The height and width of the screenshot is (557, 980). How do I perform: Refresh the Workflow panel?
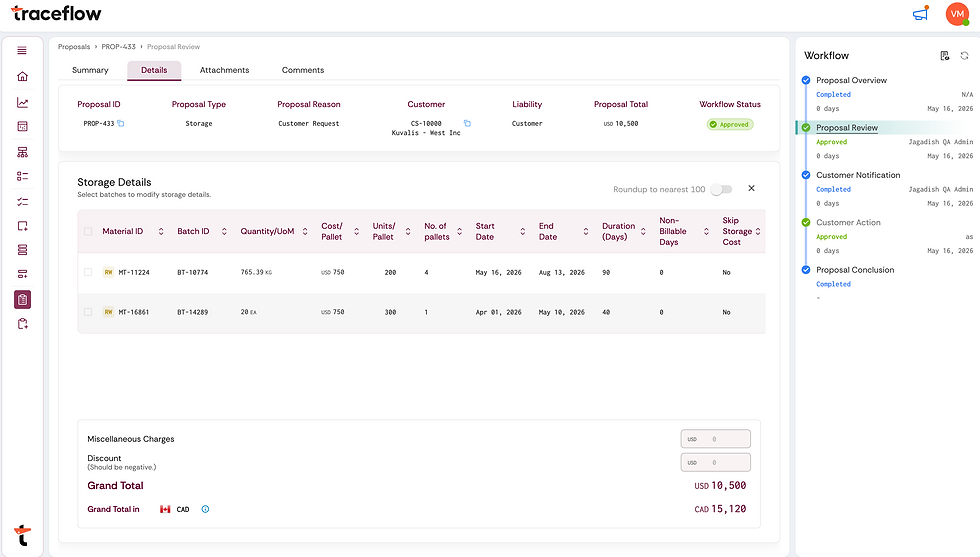click(x=964, y=56)
